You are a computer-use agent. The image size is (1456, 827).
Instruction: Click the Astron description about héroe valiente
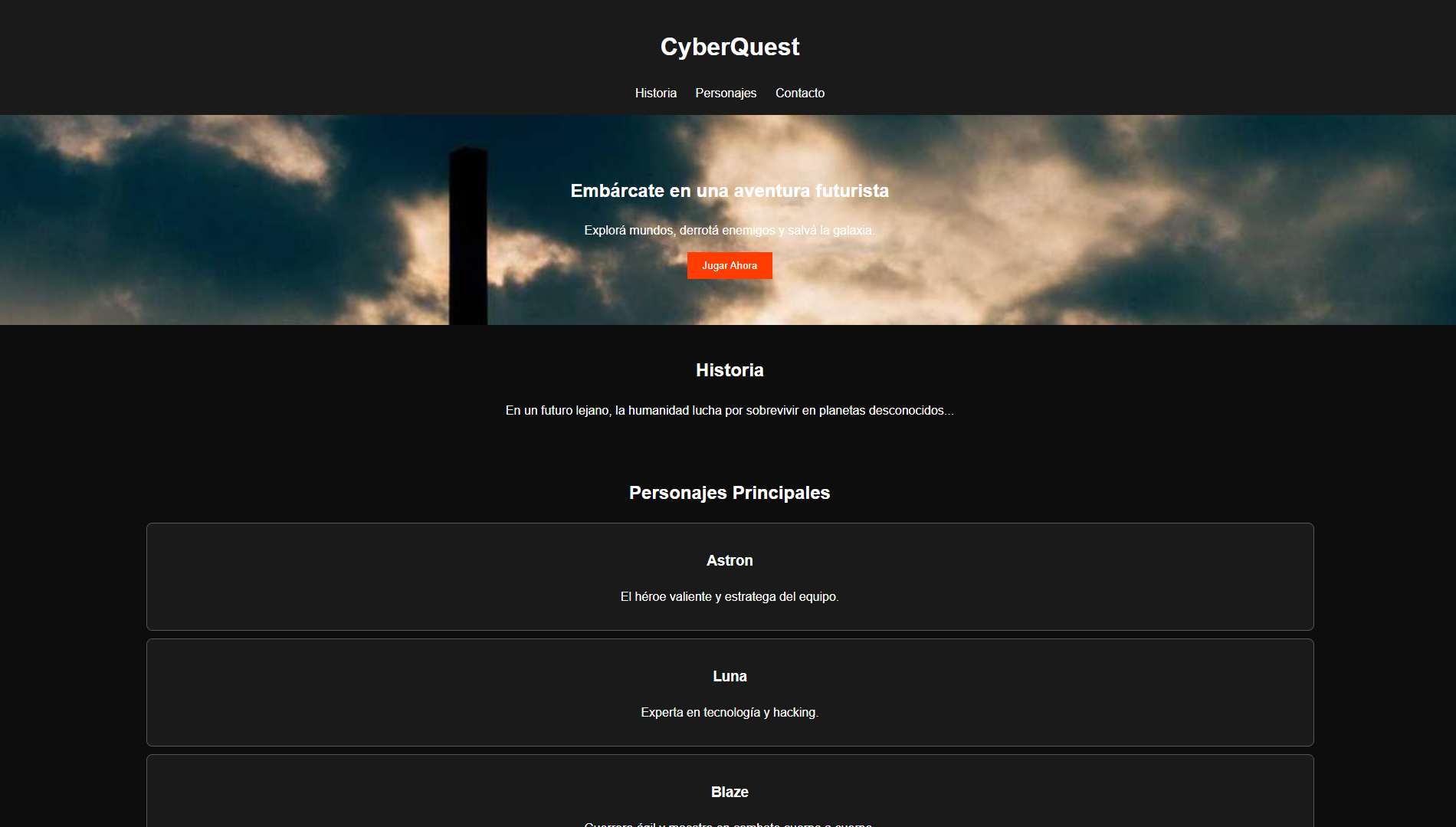click(x=730, y=596)
